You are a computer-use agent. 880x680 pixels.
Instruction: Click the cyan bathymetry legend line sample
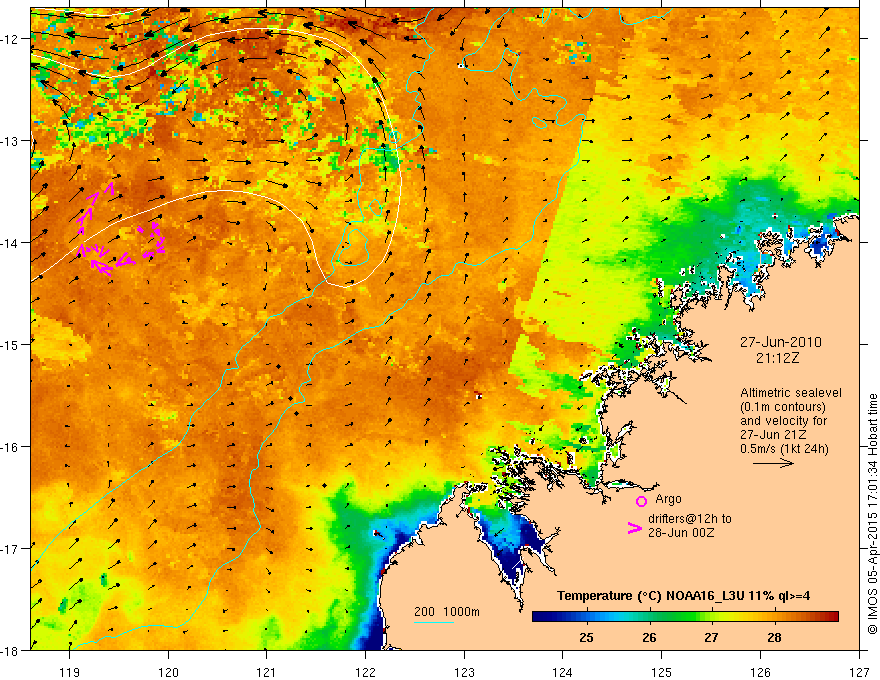pyautogui.click(x=434, y=622)
